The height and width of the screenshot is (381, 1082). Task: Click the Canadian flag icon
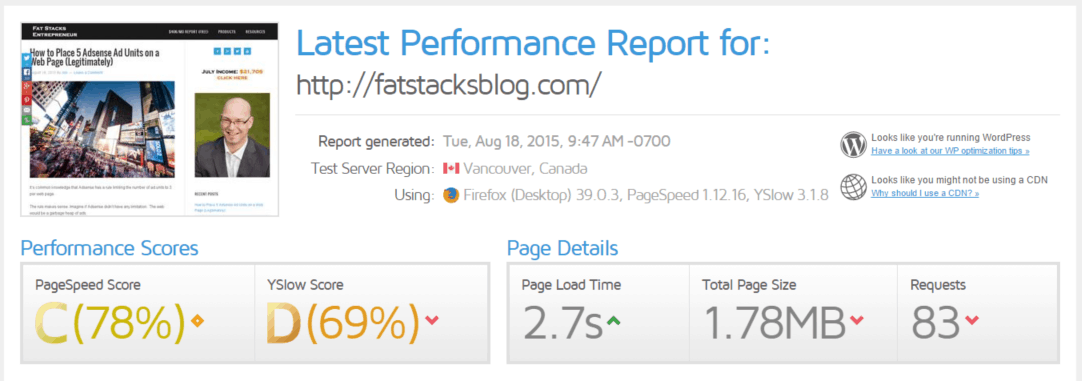coord(451,168)
